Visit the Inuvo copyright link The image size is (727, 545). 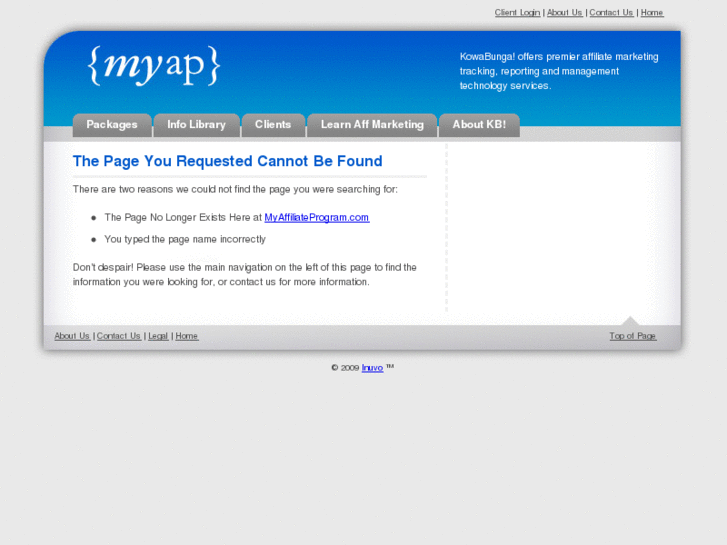[372, 368]
